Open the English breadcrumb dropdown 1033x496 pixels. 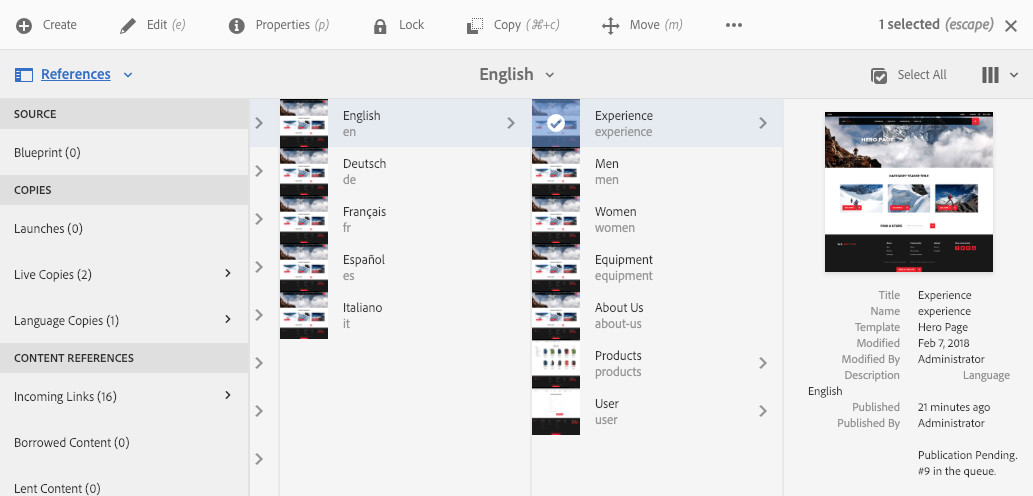[550, 75]
